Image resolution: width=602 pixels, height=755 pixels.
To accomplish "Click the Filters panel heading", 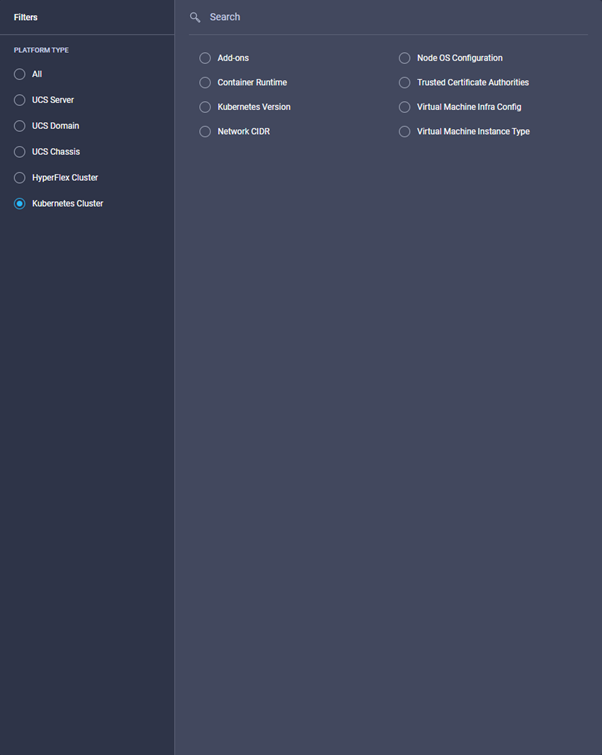I will 26,17.
